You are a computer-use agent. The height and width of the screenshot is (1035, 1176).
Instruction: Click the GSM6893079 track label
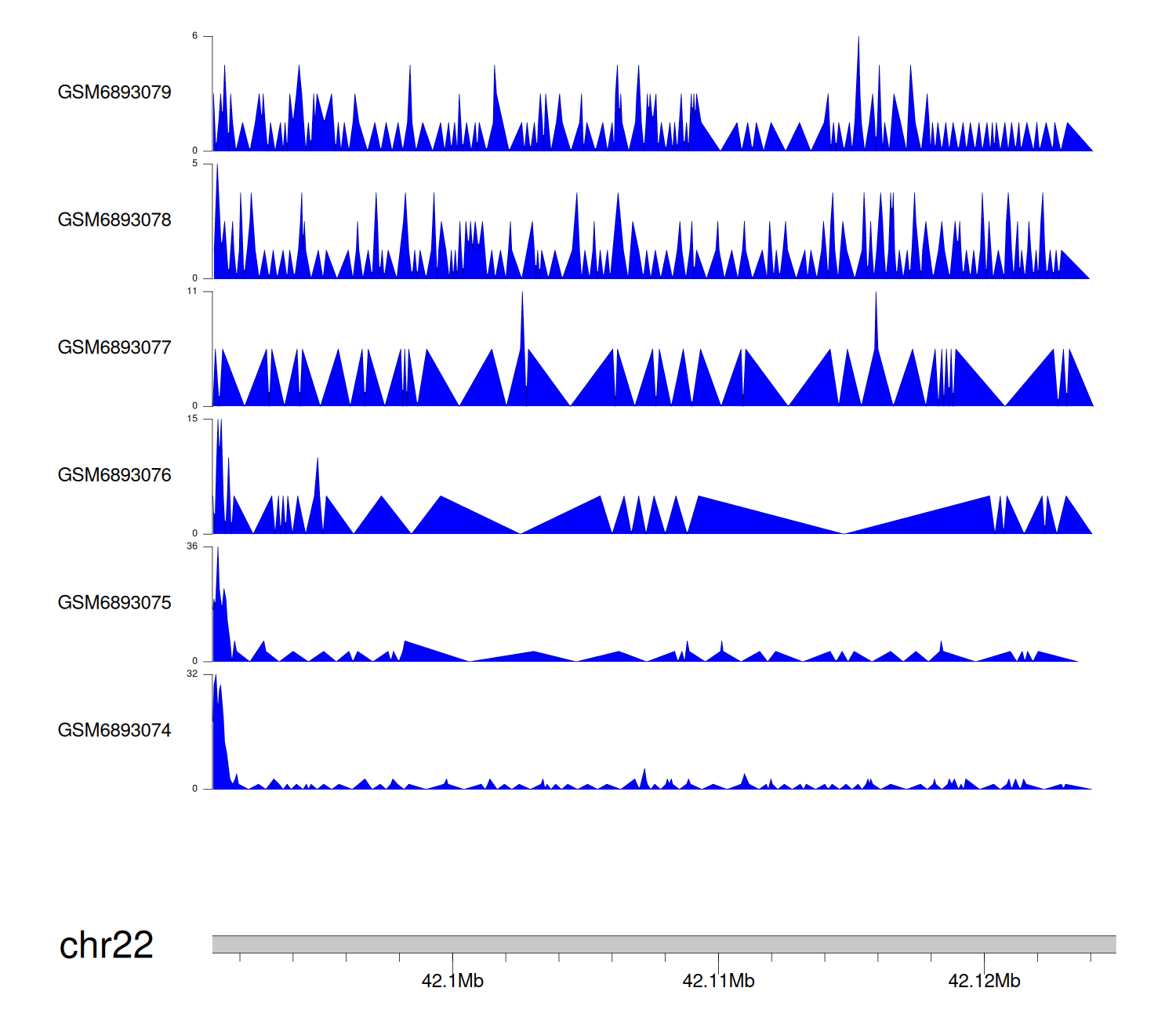coord(114,93)
